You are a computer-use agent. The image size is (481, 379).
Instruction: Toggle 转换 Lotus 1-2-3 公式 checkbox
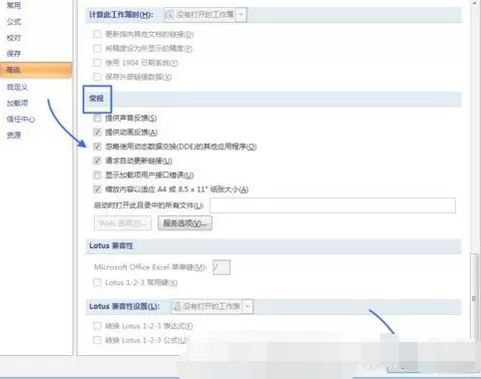97,340
